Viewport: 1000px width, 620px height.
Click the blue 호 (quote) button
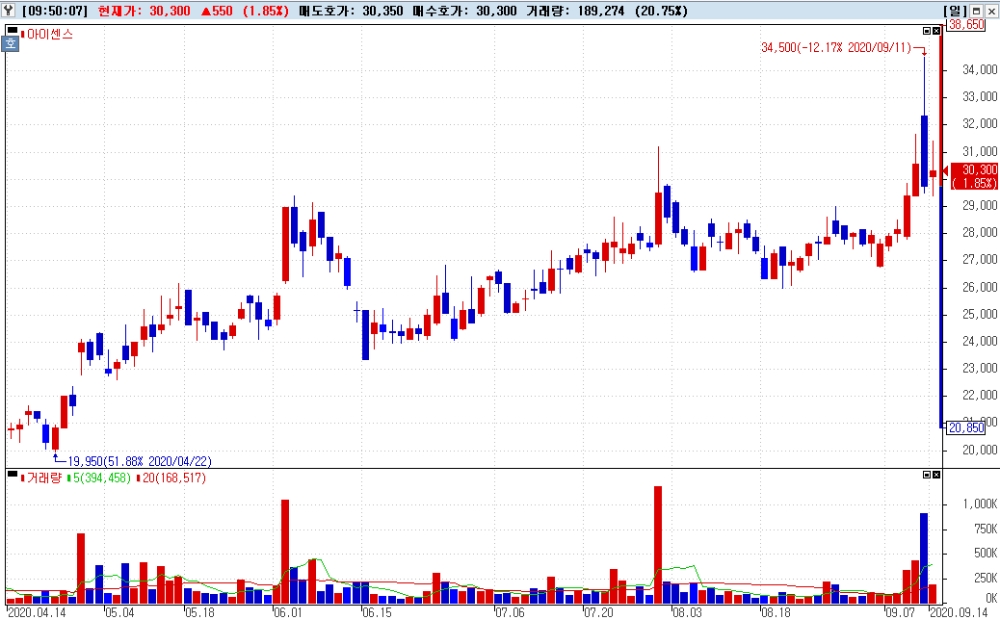coord(11,43)
